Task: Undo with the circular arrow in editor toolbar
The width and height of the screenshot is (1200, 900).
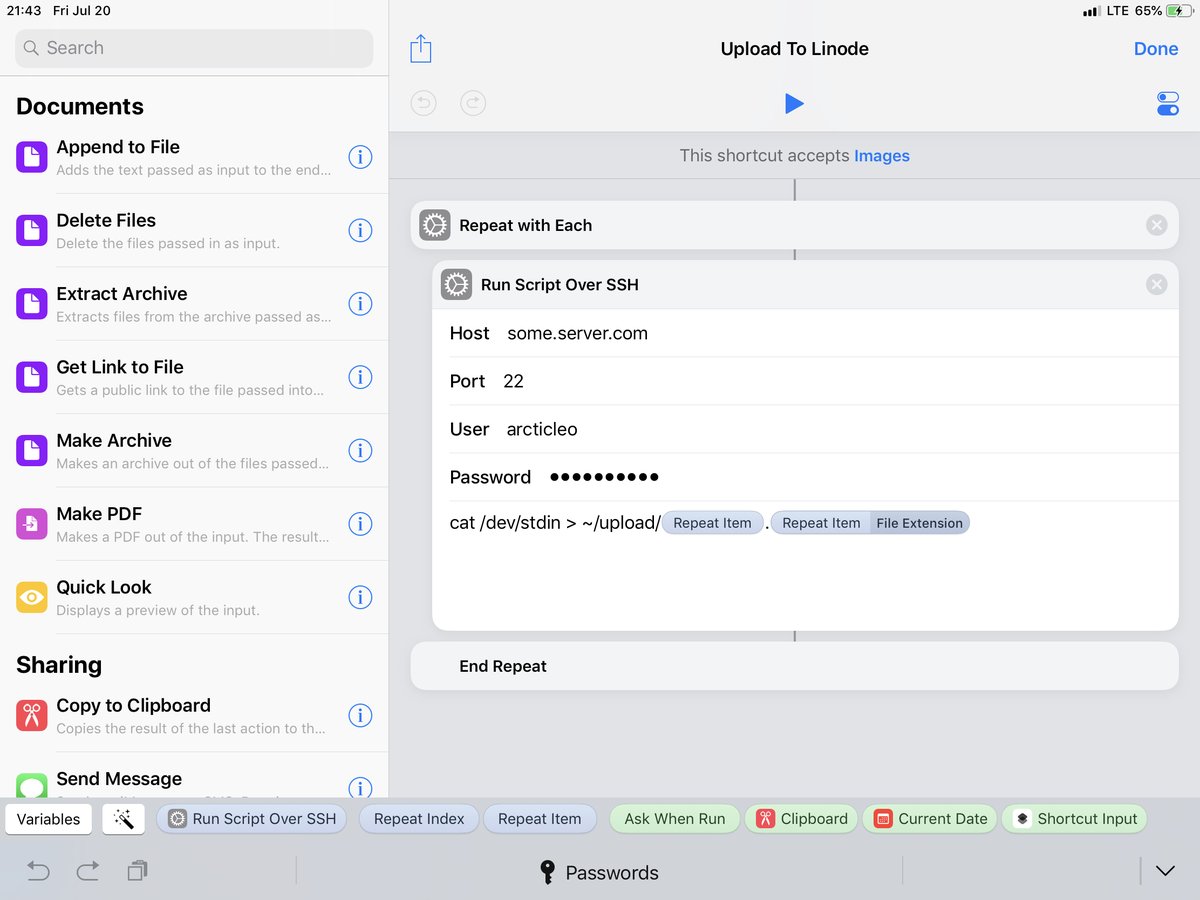Action: (x=424, y=103)
